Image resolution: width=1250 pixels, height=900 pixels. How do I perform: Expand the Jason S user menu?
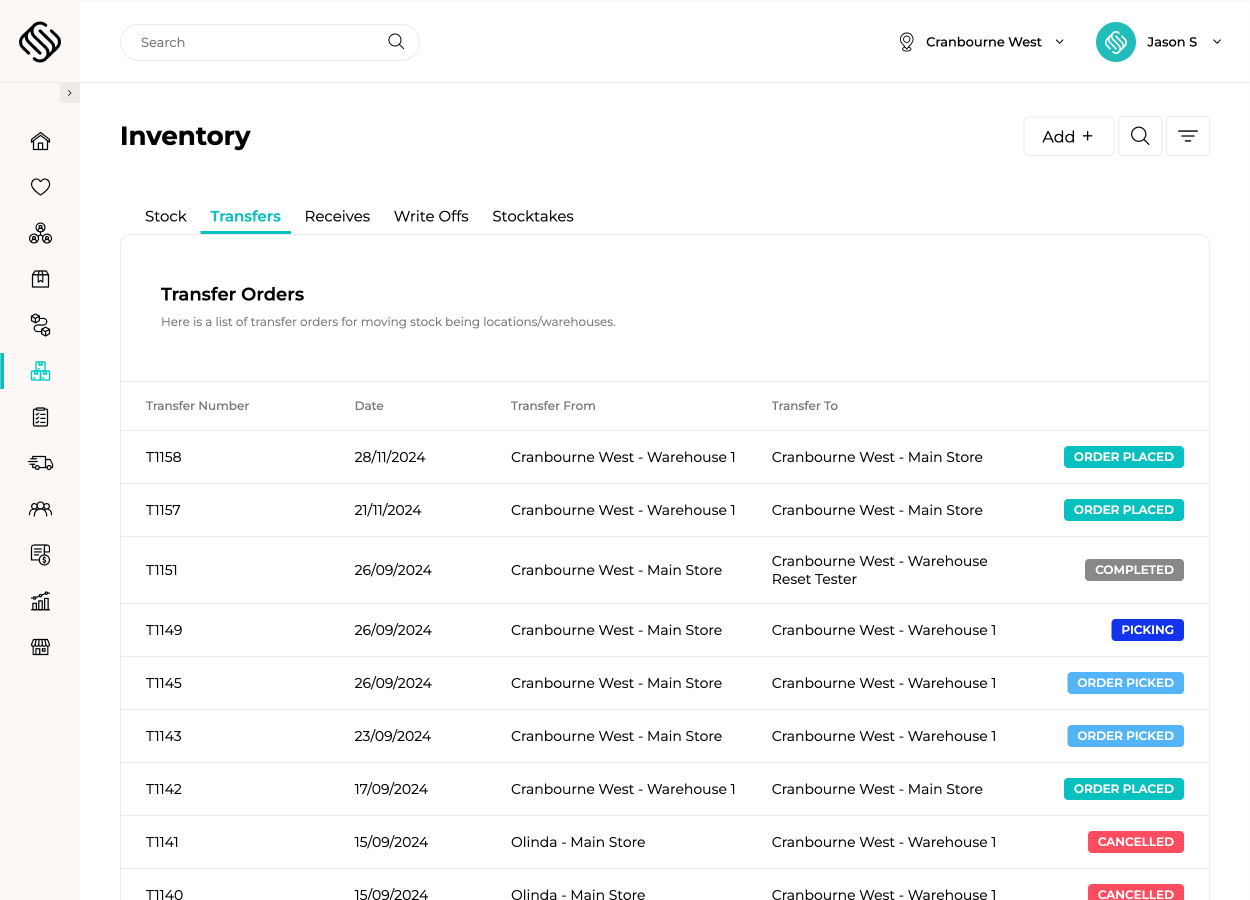(x=1172, y=42)
